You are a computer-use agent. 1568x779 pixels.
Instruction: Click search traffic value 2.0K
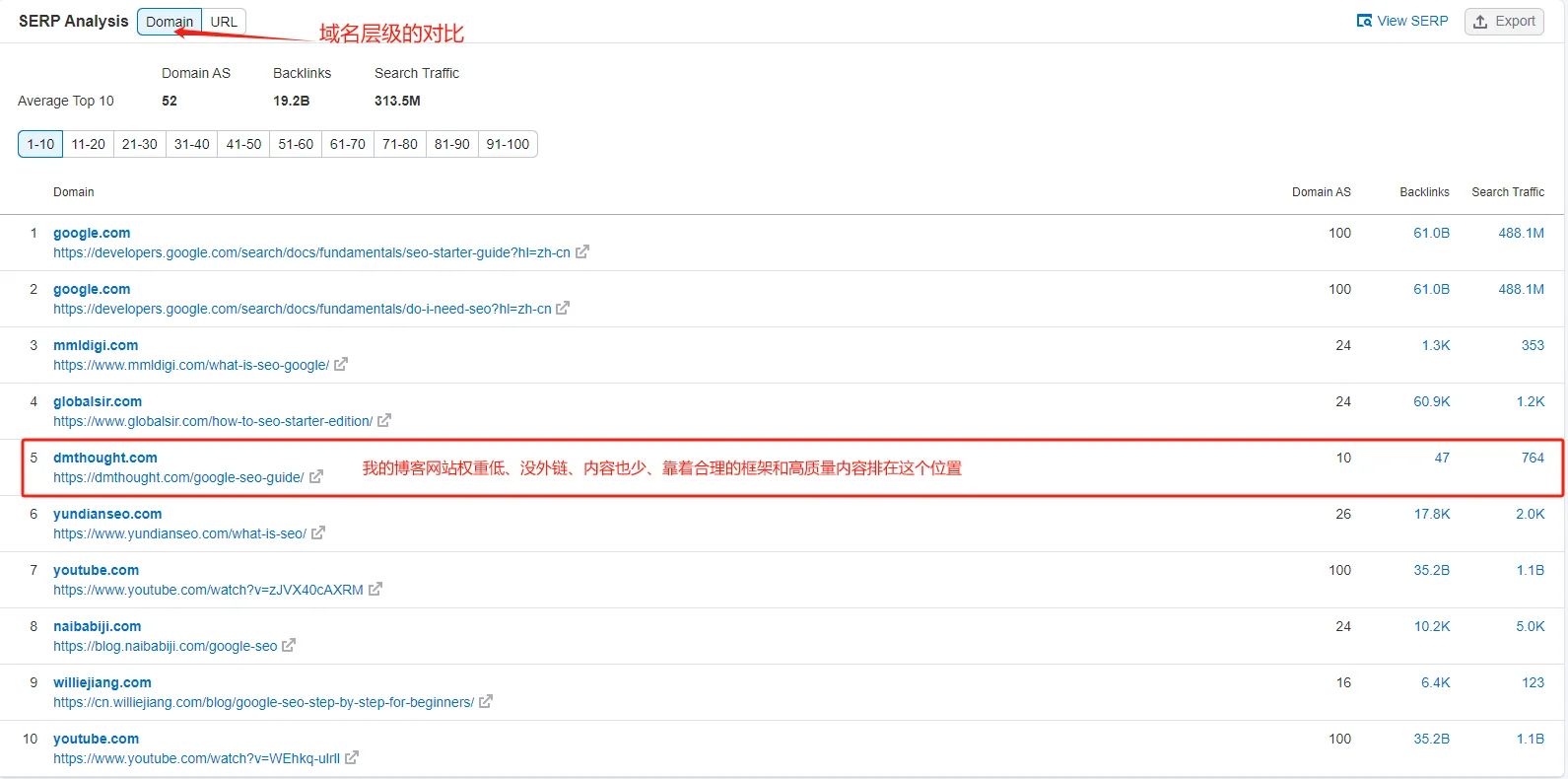(1531, 514)
